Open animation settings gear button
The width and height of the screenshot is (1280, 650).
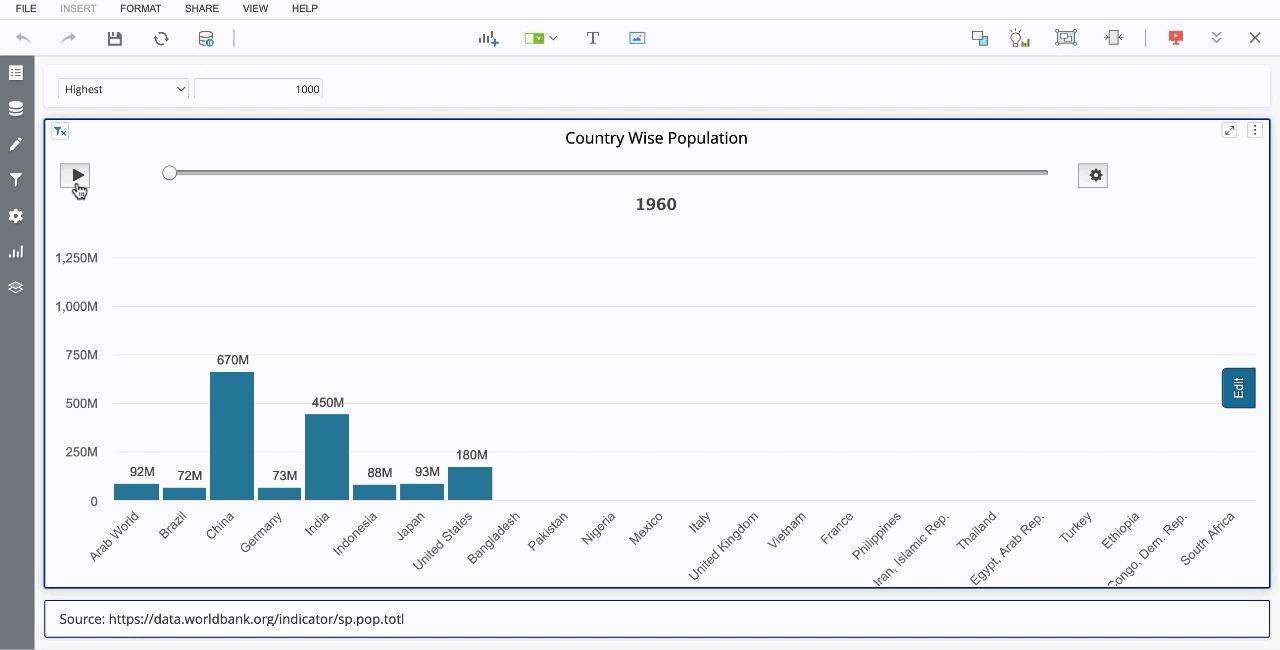coord(1093,176)
